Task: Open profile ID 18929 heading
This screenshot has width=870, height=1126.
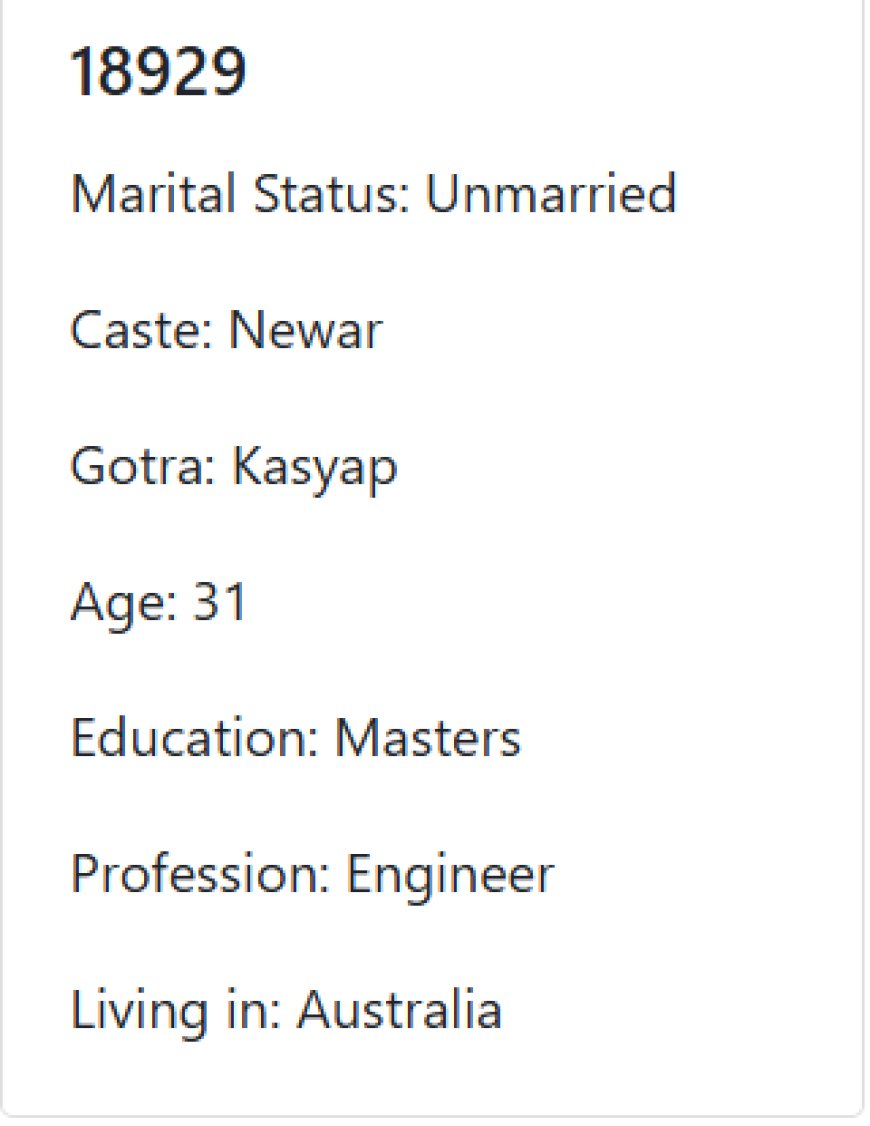Action: [x=158, y=71]
